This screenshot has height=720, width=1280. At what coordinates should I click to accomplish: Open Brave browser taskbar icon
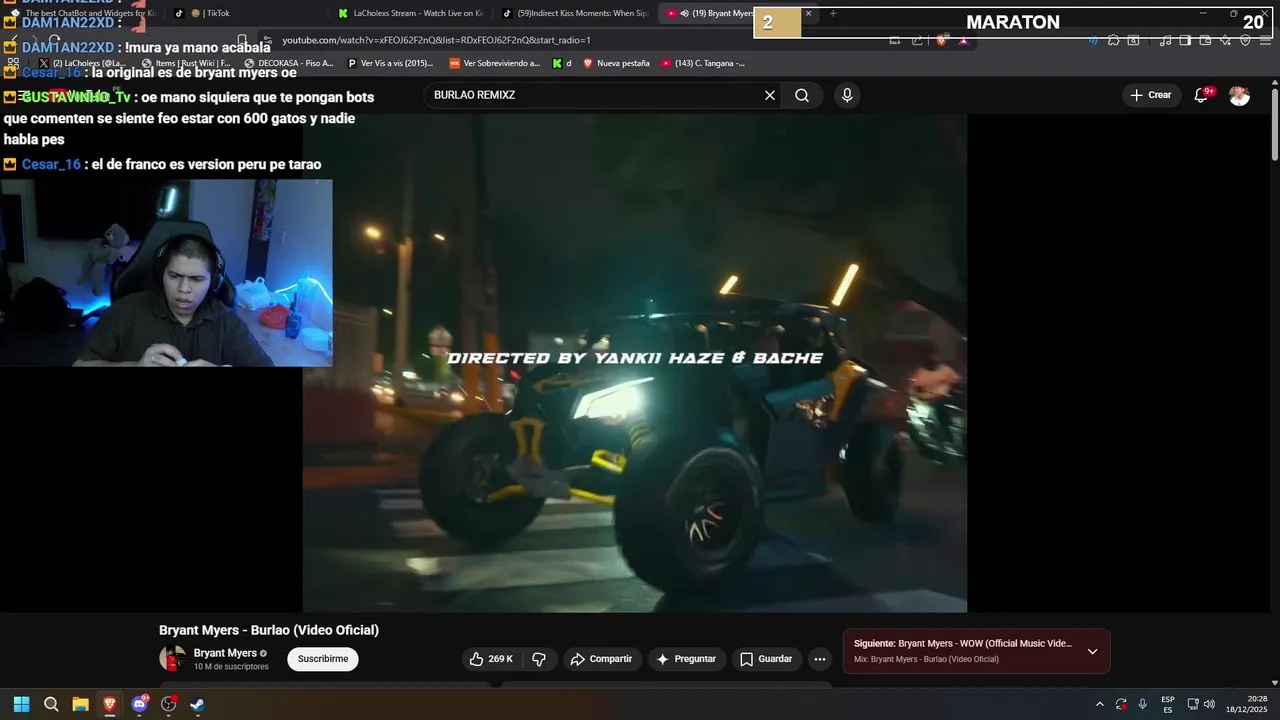110,704
